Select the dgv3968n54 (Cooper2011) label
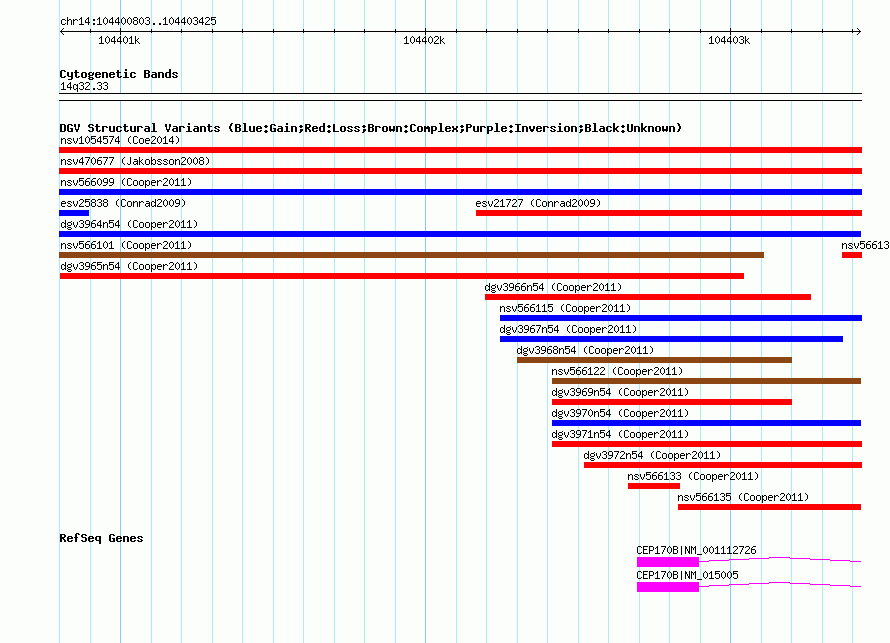 (585, 350)
